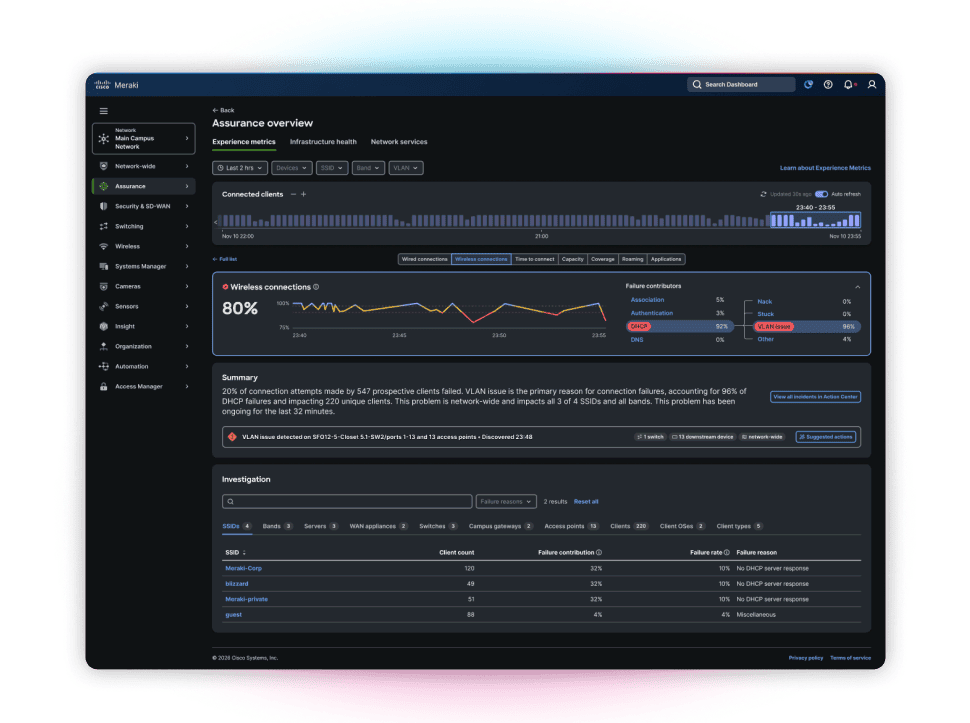The image size is (970, 723).
Task: Select the highlighted 23:40 - 23:55 timeline range
Action: (815, 220)
